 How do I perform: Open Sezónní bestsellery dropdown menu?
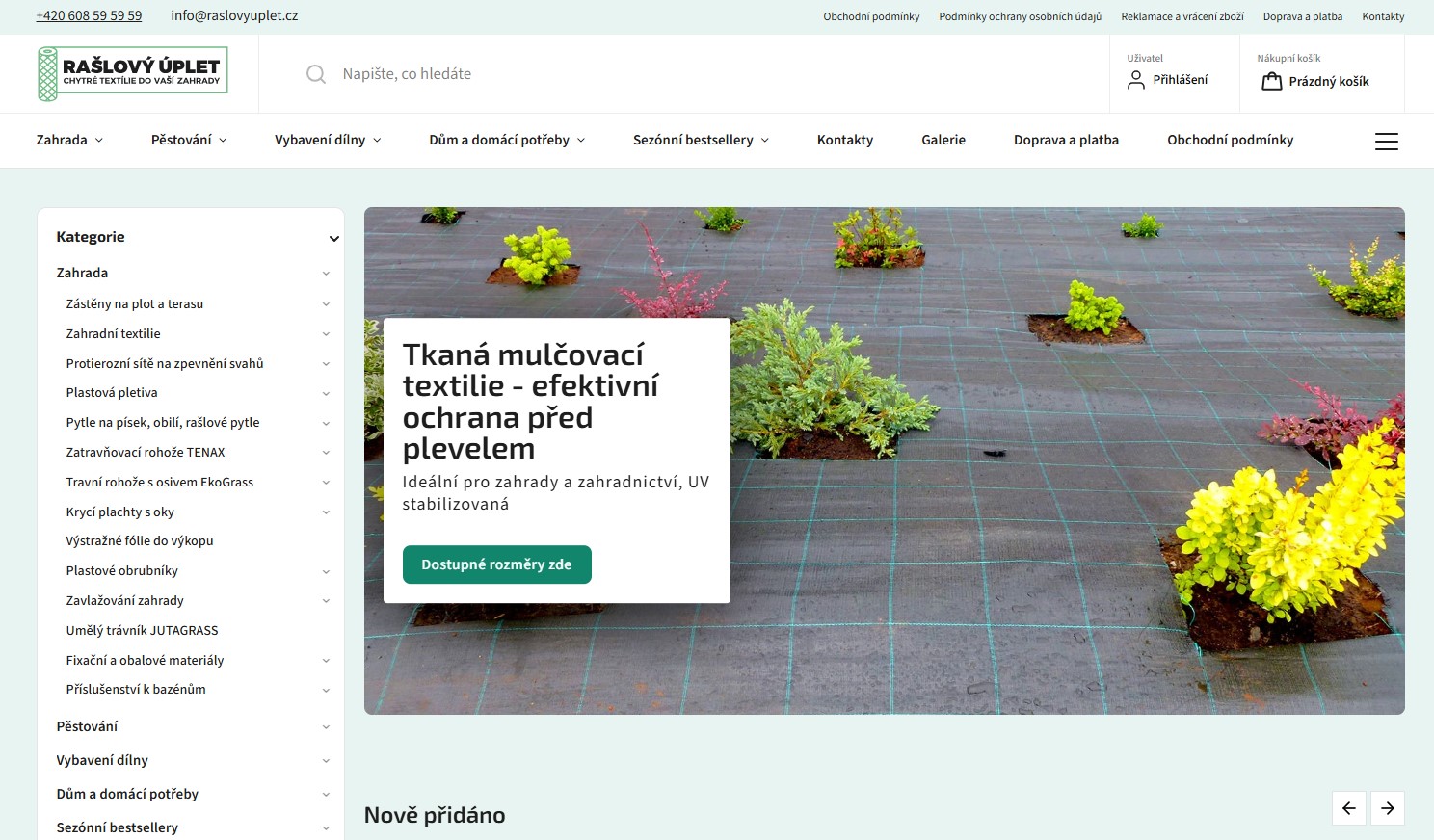pos(701,141)
